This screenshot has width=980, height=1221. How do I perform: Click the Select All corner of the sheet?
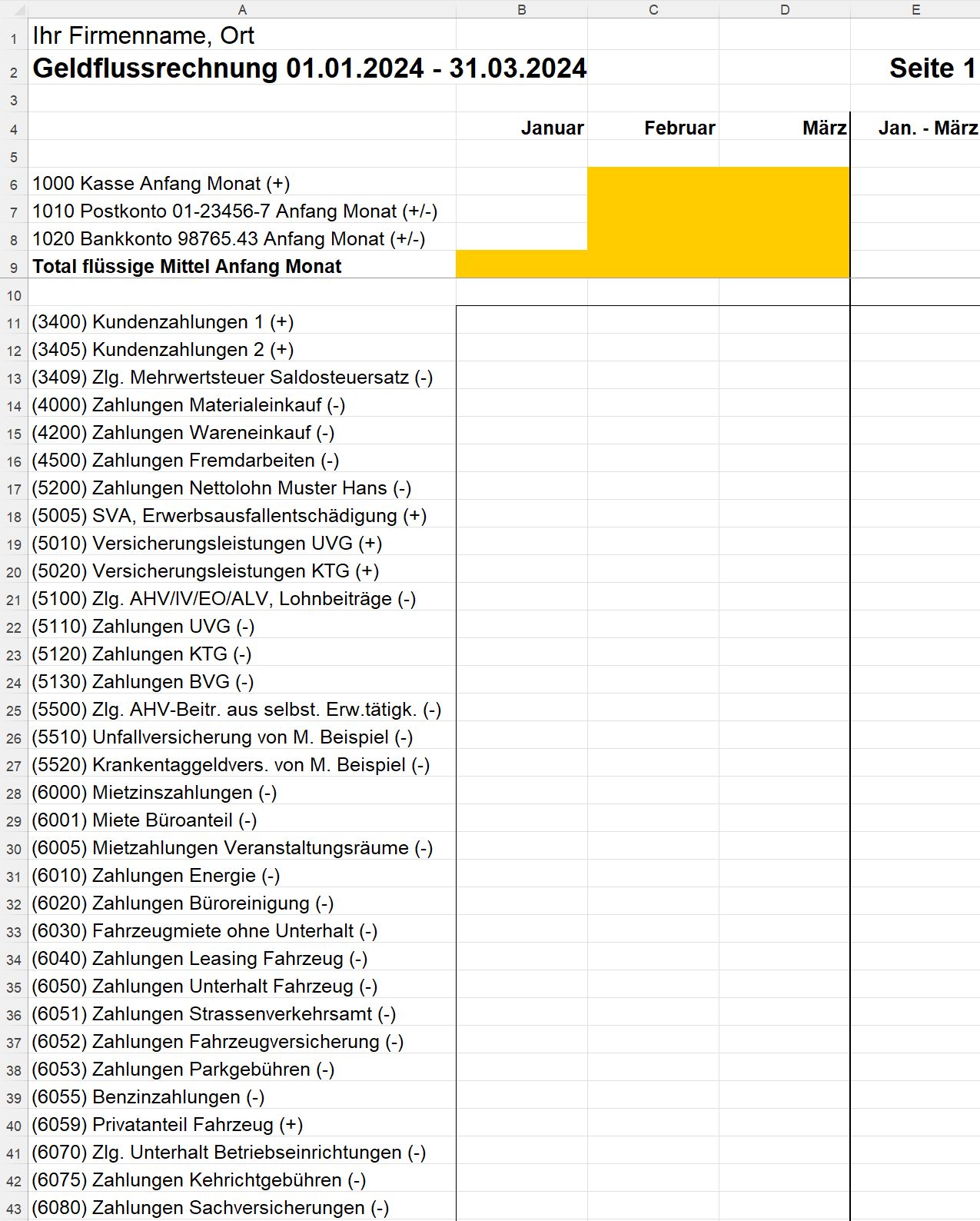[14, 9]
